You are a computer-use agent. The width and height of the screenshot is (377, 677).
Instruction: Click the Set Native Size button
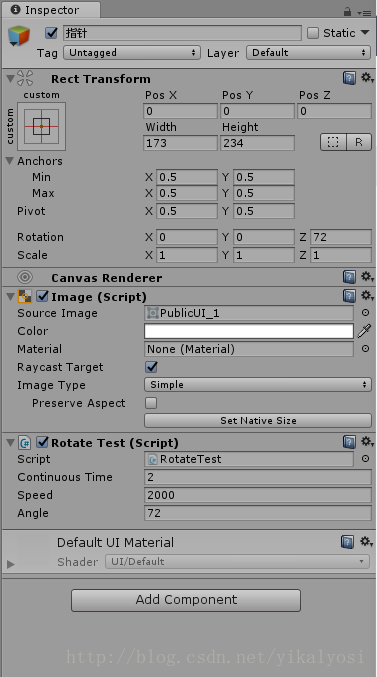258,421
